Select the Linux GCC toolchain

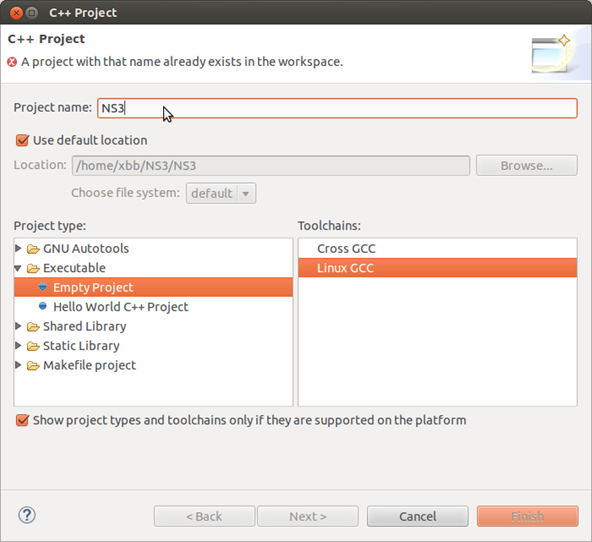438,268
